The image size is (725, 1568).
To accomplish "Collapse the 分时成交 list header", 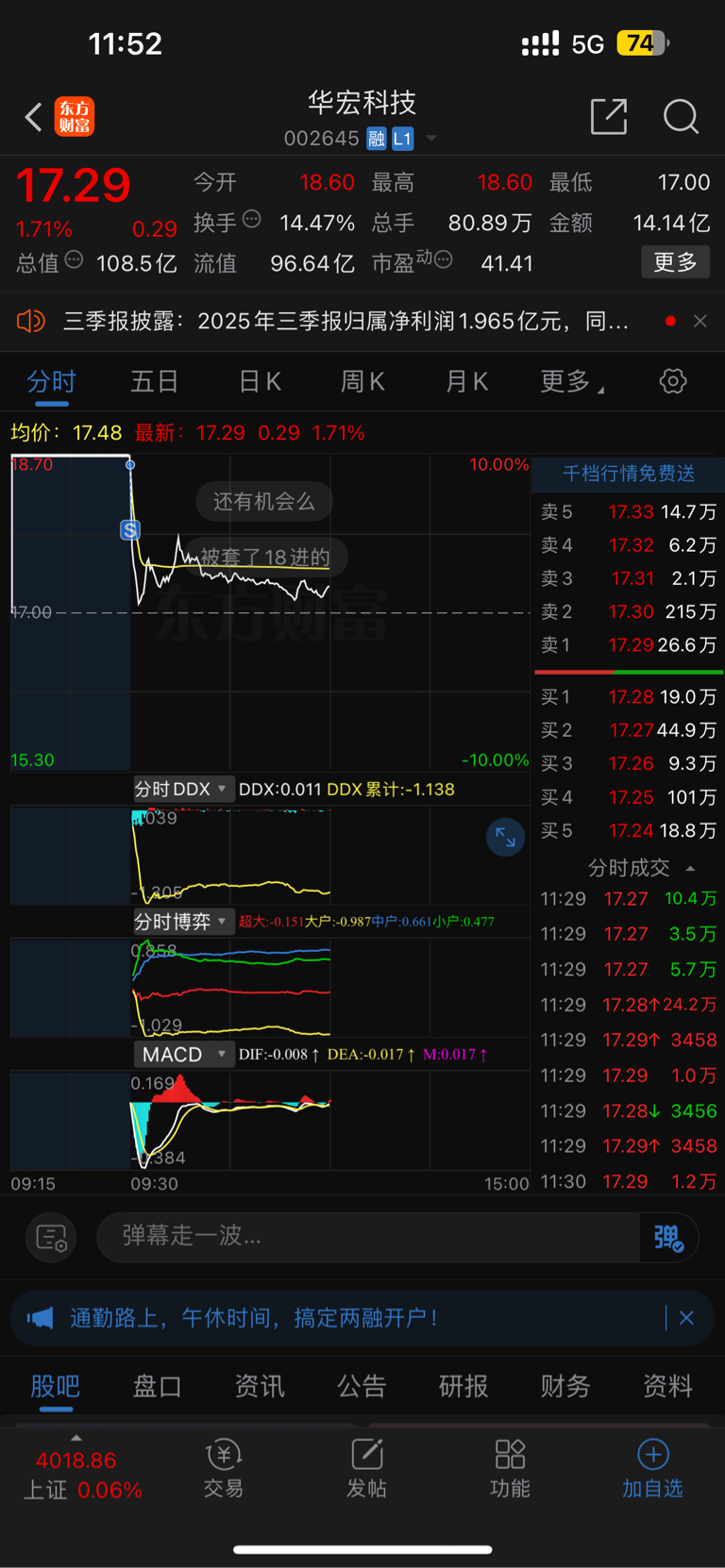I will click(641, 867).
